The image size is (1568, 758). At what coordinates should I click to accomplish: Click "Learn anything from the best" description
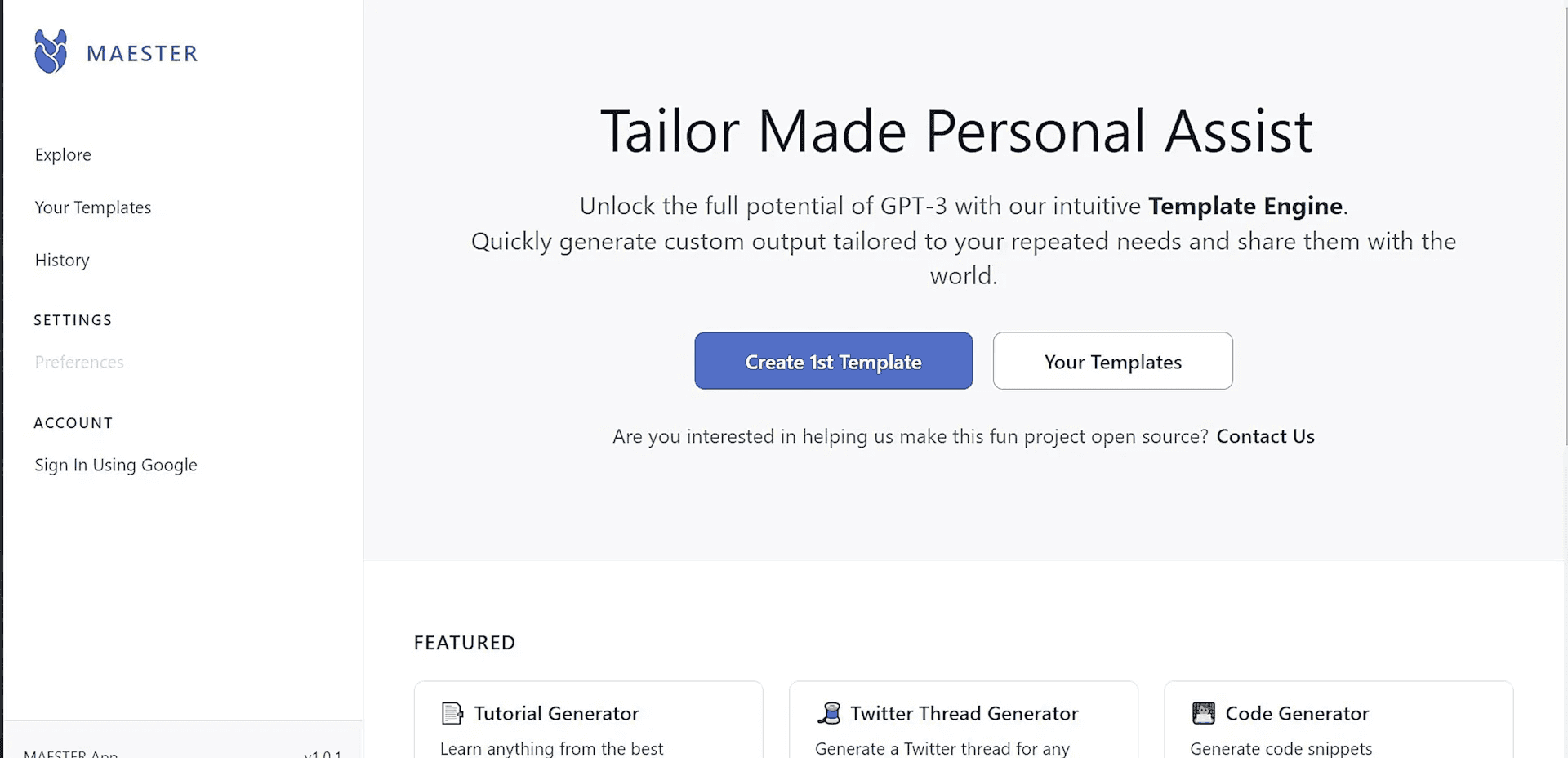tap(551, 748)
